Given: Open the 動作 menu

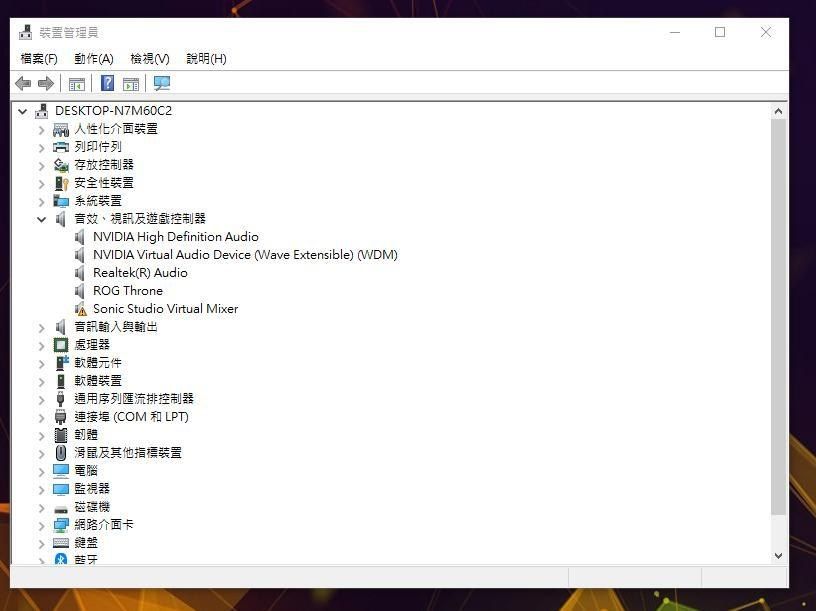Looking at the screenshot, I should point(94,58).
